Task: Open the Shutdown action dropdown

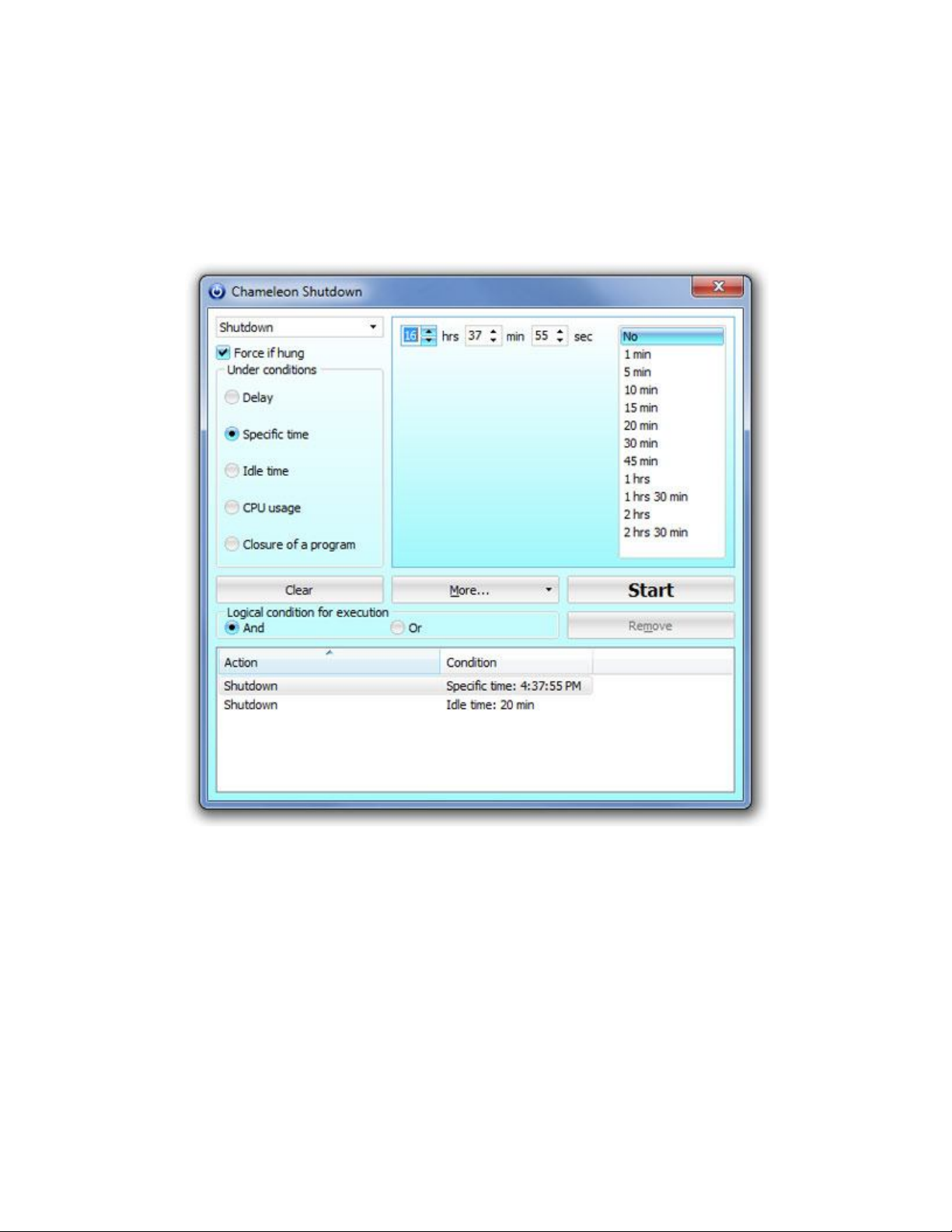Action: tap(299, 327)
